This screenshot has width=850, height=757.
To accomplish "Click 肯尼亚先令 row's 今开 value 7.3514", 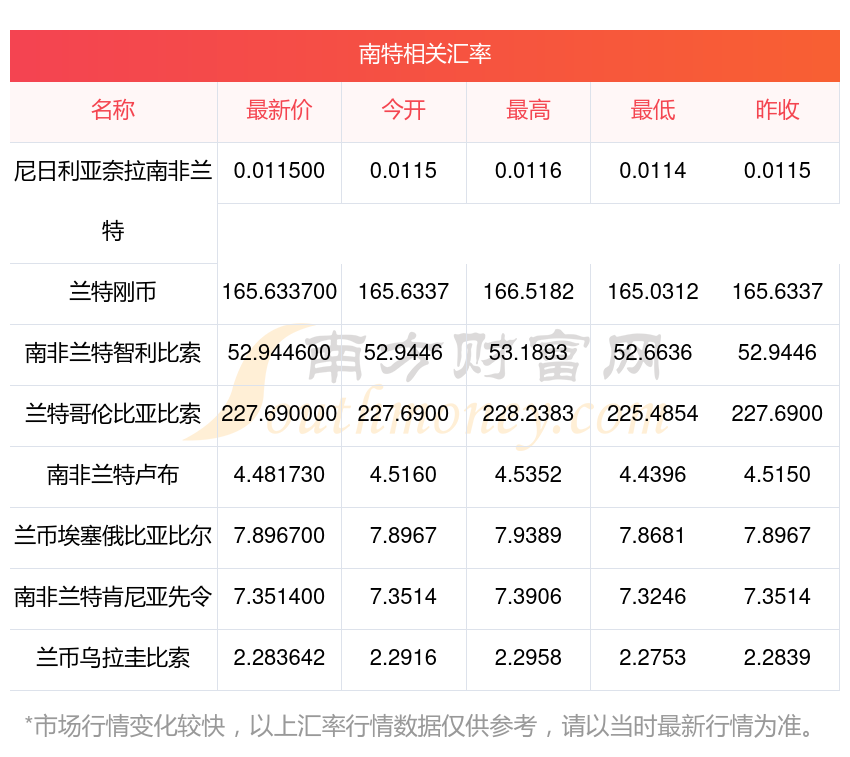I will click(403, 597).
